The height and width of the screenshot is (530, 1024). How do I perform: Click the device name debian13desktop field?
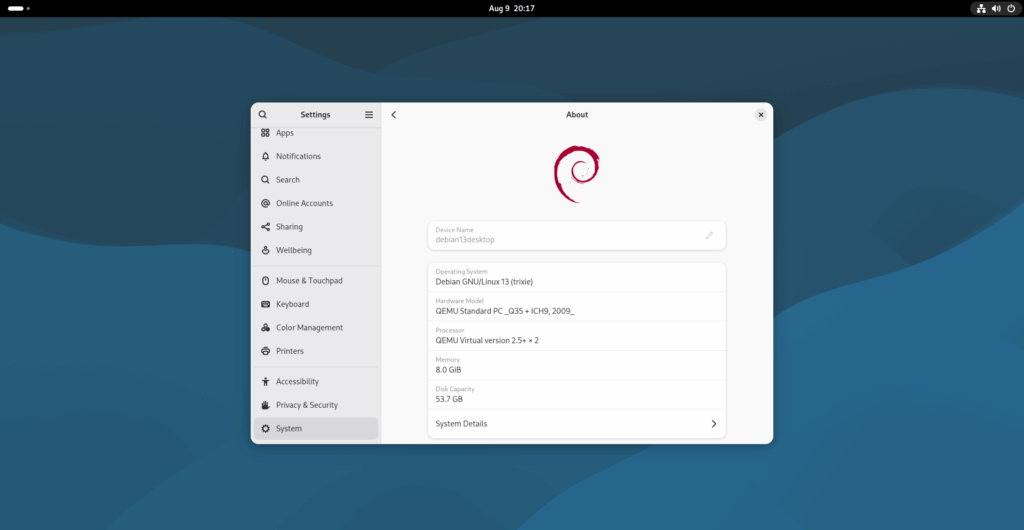tap(577, 235)
